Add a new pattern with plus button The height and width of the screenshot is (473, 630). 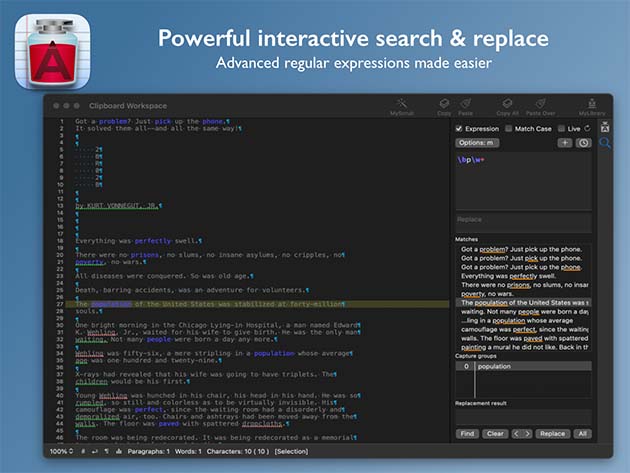click(x=564, y=143)
